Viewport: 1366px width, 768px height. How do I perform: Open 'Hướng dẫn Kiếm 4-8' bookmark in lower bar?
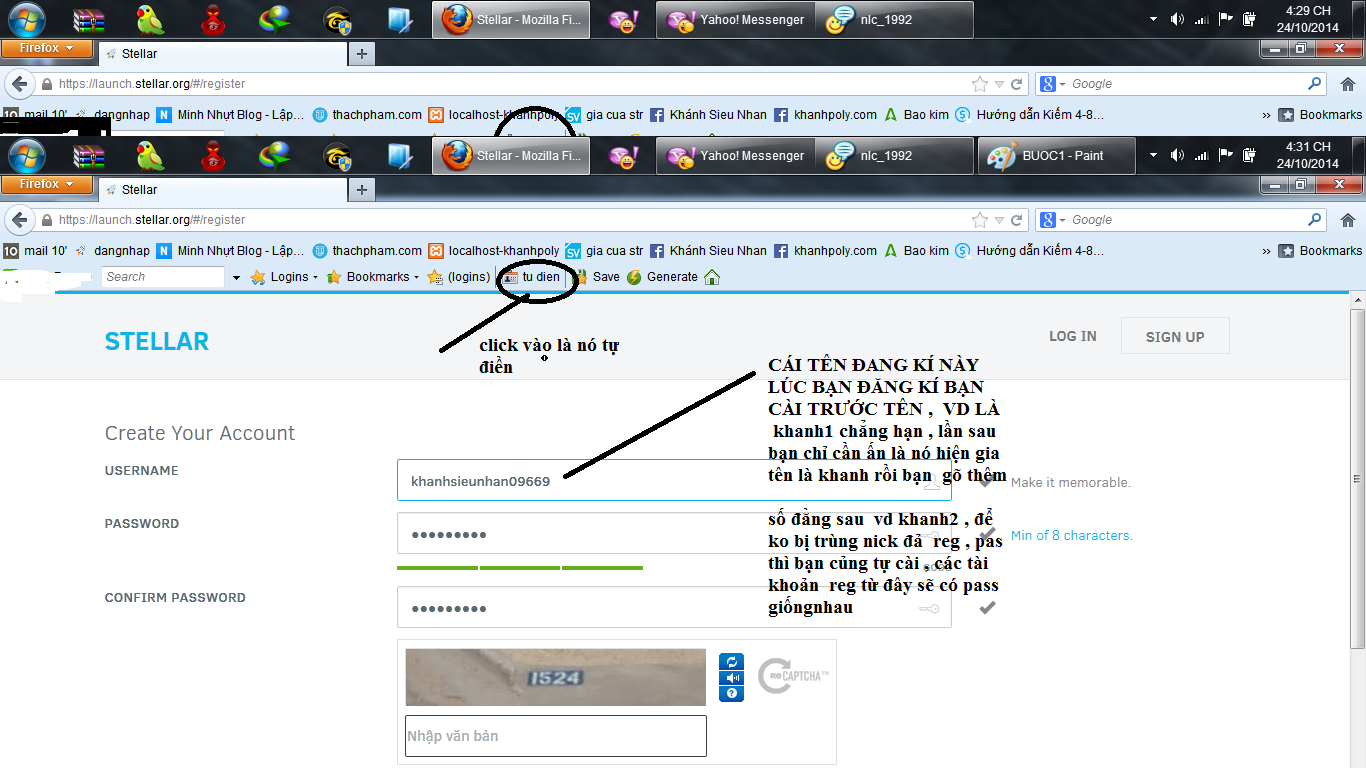click(x=1030, y=251)
